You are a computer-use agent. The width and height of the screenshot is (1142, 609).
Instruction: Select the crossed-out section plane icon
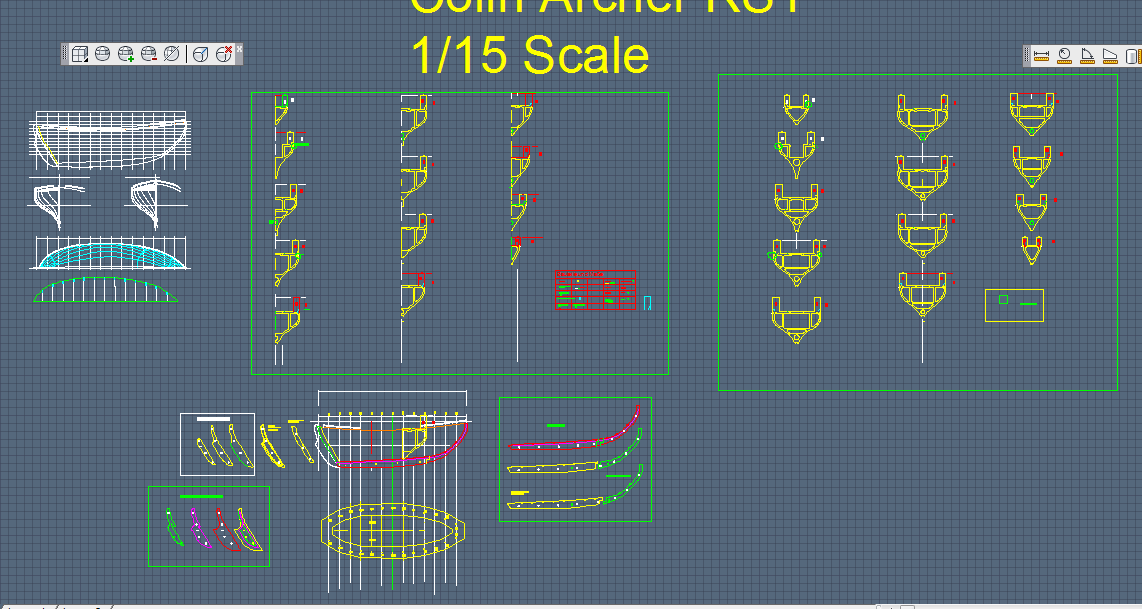[172, 54]
